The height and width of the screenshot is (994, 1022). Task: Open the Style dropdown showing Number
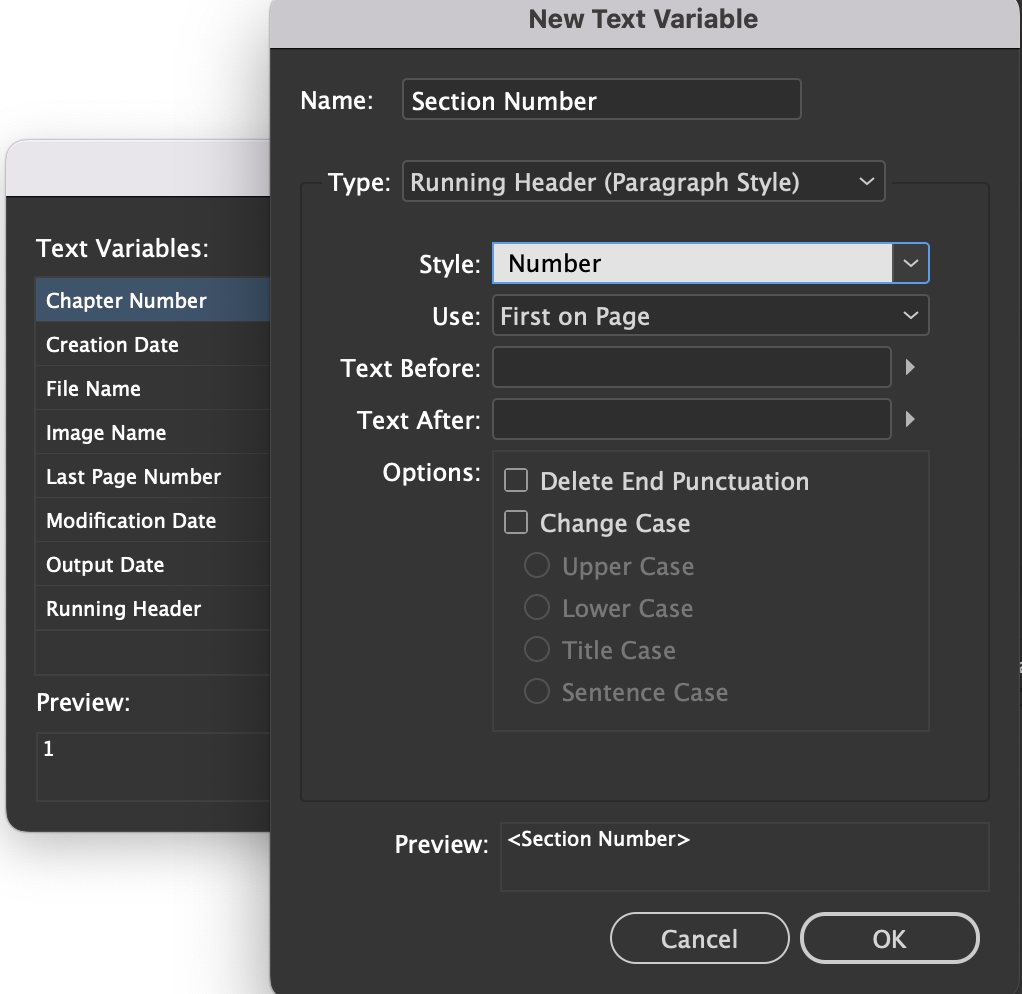click(710, 263)
